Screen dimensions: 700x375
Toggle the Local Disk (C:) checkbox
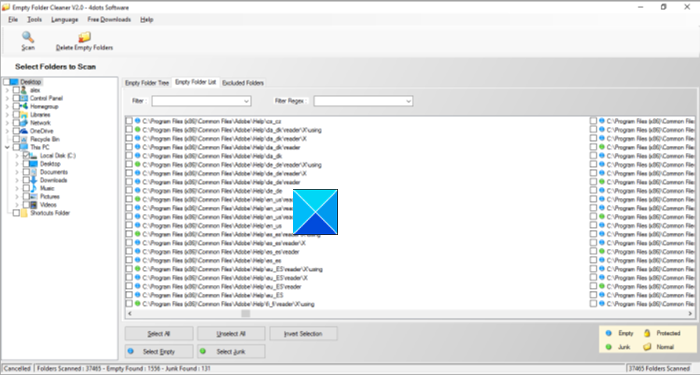pyautogui.click(x=26, y=155)
